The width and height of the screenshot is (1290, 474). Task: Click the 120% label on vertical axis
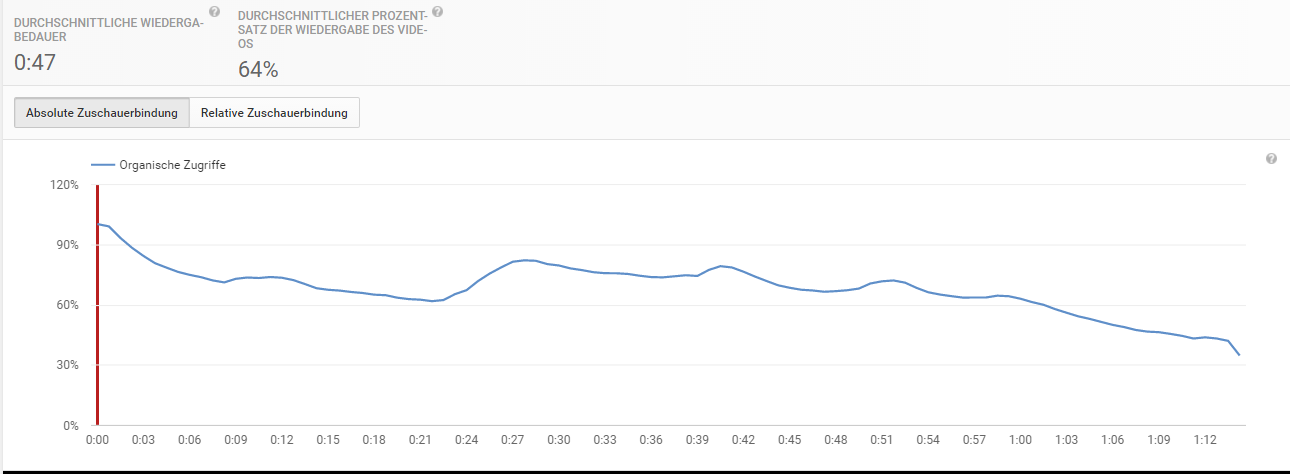click(x=64, y=185)
